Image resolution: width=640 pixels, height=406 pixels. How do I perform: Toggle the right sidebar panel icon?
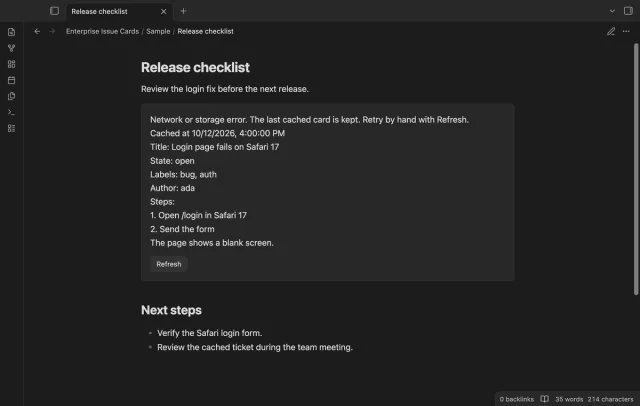(628, 11)
